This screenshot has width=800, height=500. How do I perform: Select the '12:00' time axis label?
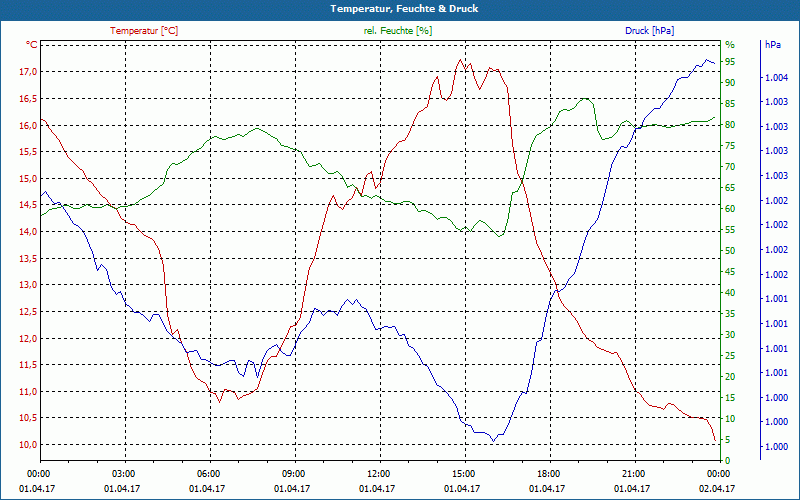click(380, 473)
